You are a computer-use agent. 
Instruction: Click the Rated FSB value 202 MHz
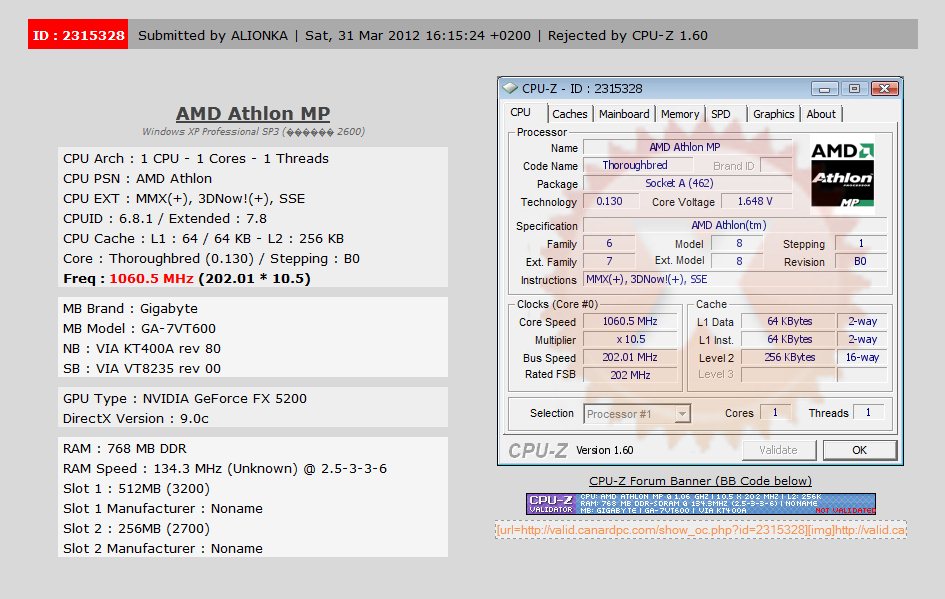tap(630, 375)
